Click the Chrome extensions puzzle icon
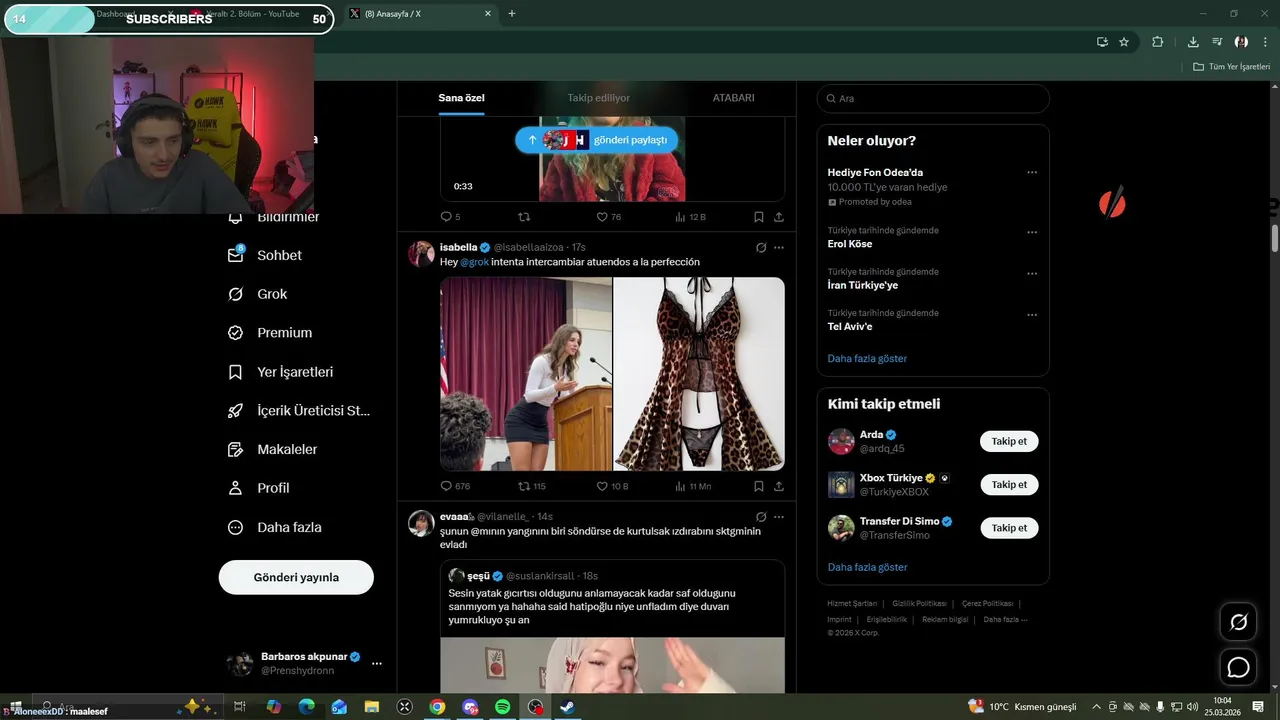Screen dimensions: 1280x720 (x=1157, y=42)
